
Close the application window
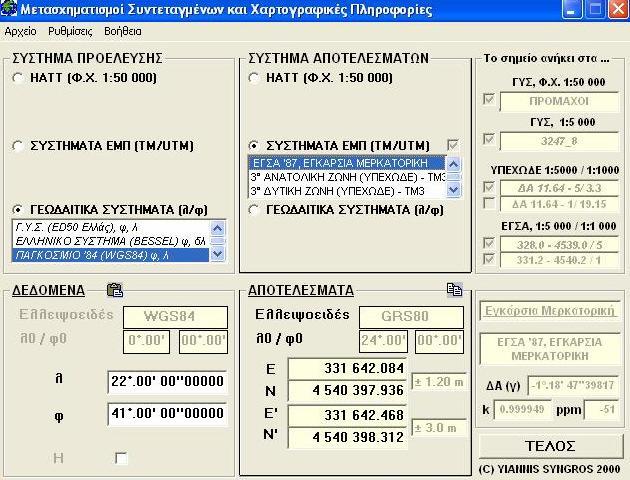[619, 10]
